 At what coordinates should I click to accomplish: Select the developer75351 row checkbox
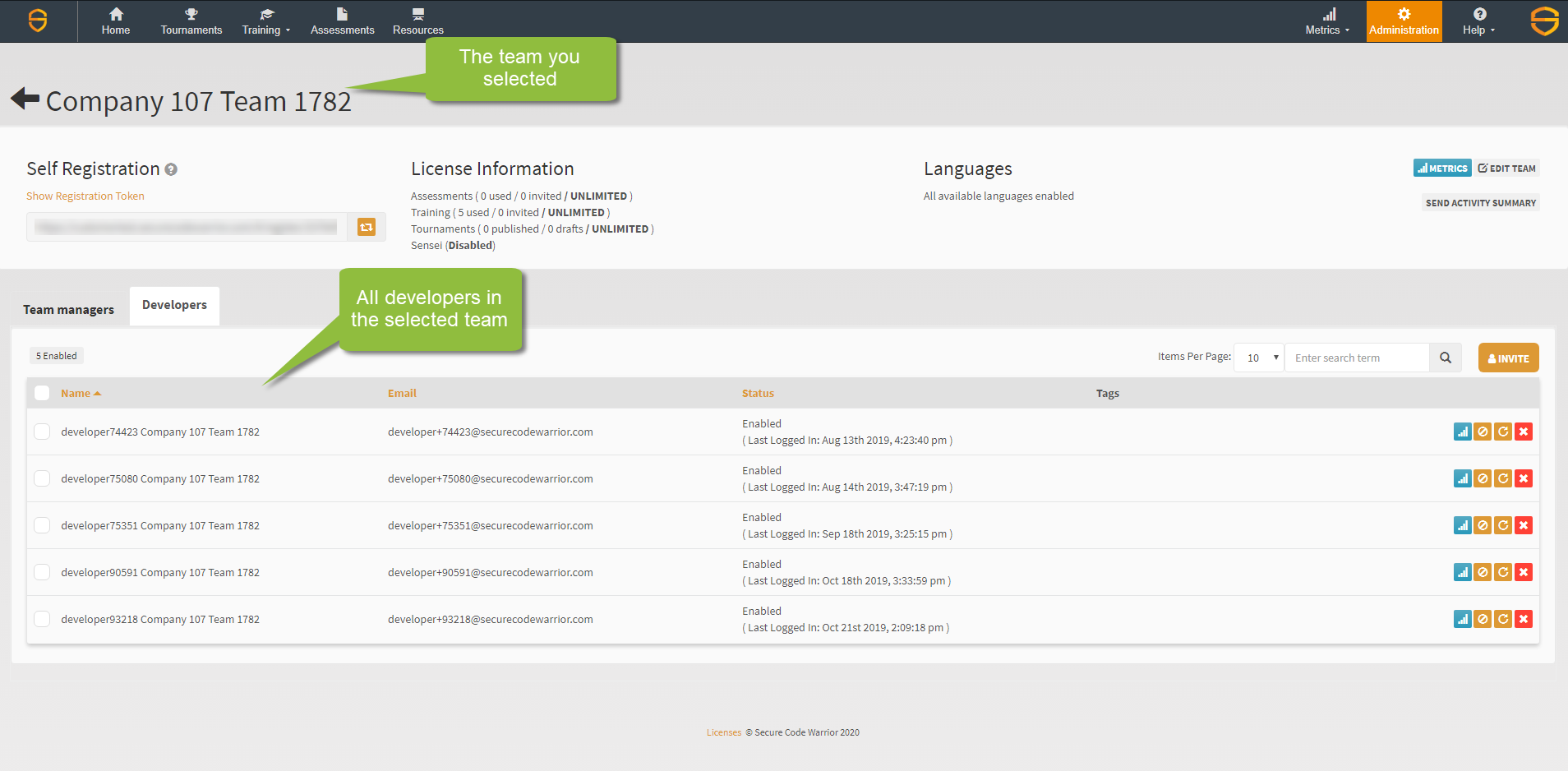point(42,525)
